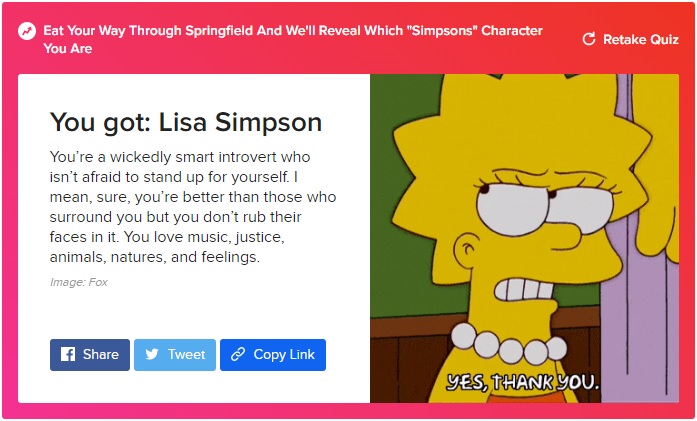Click the "You got: Lisa Simpson" heading
This screenshot has height=421, width=697.
click(185, 122)
